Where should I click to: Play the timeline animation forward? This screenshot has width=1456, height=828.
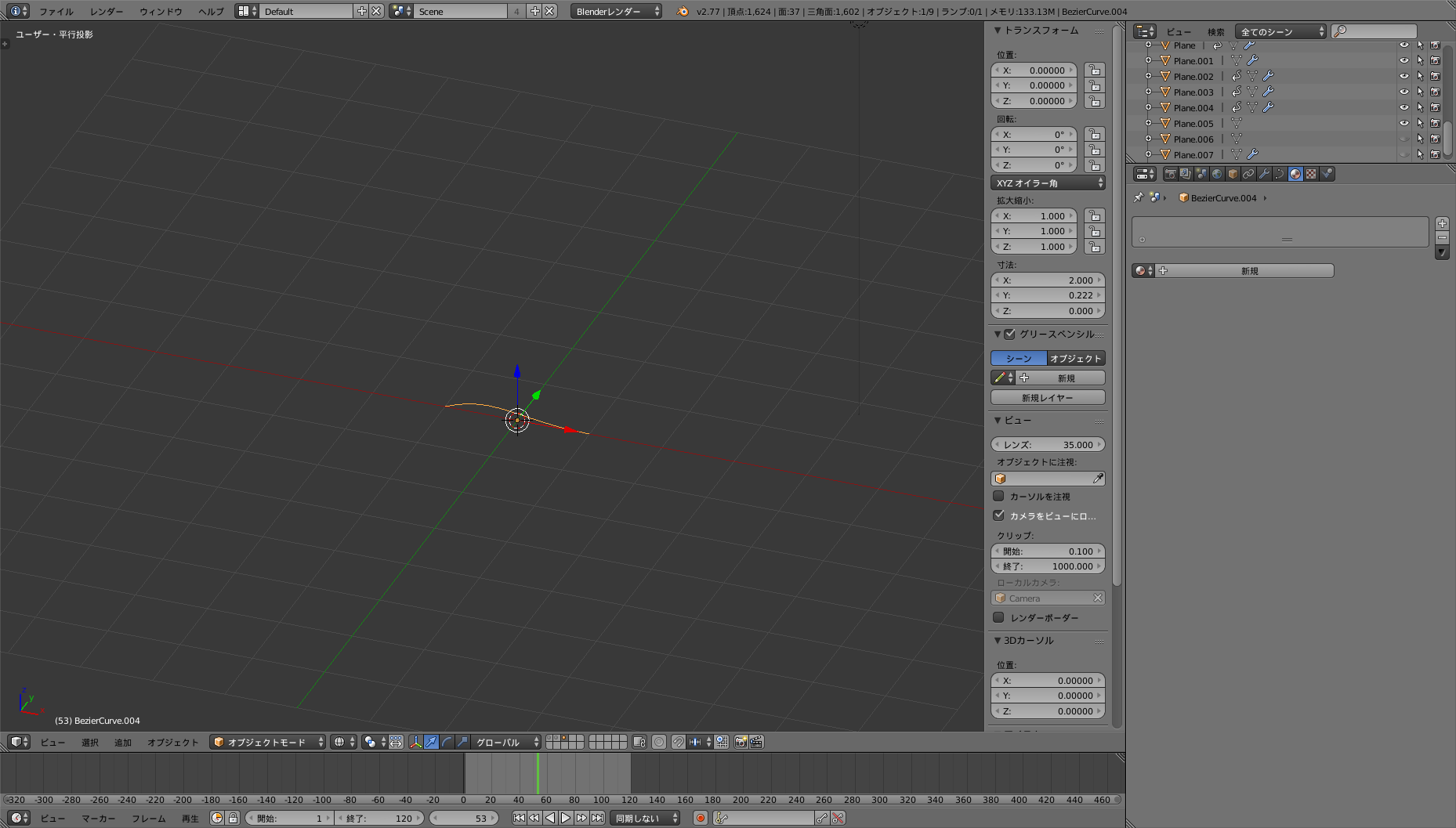click(566, 818)
